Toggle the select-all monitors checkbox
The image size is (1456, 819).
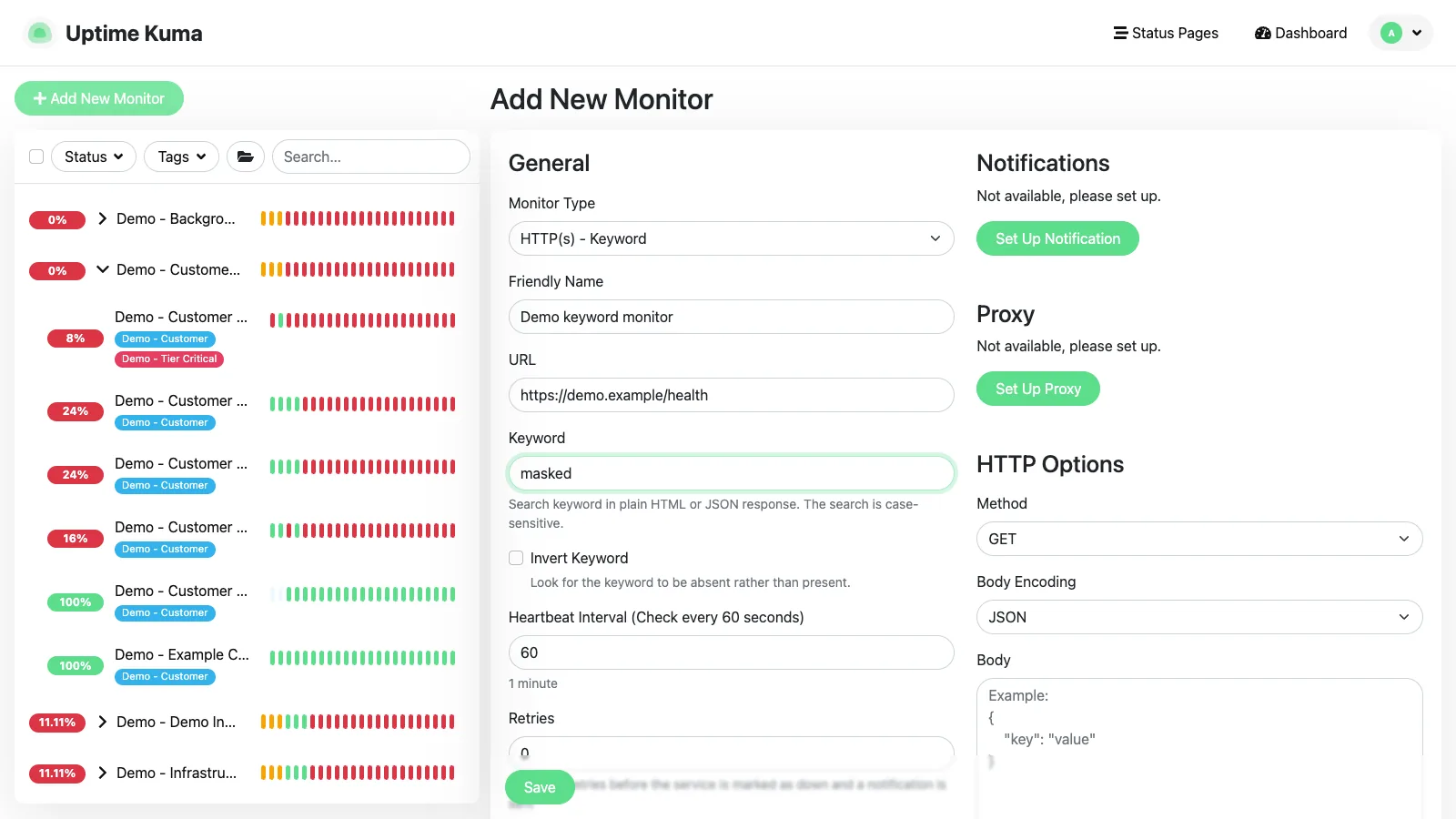(36, 157)
